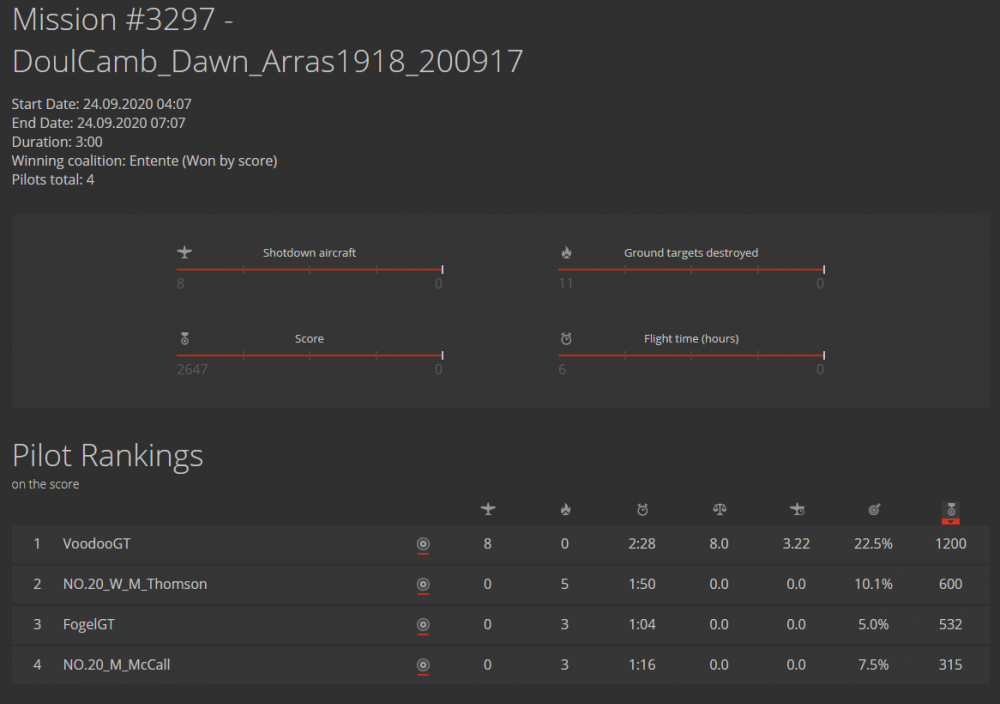
Task: Click the 2647 total score figure
Action: pos(192,369)
